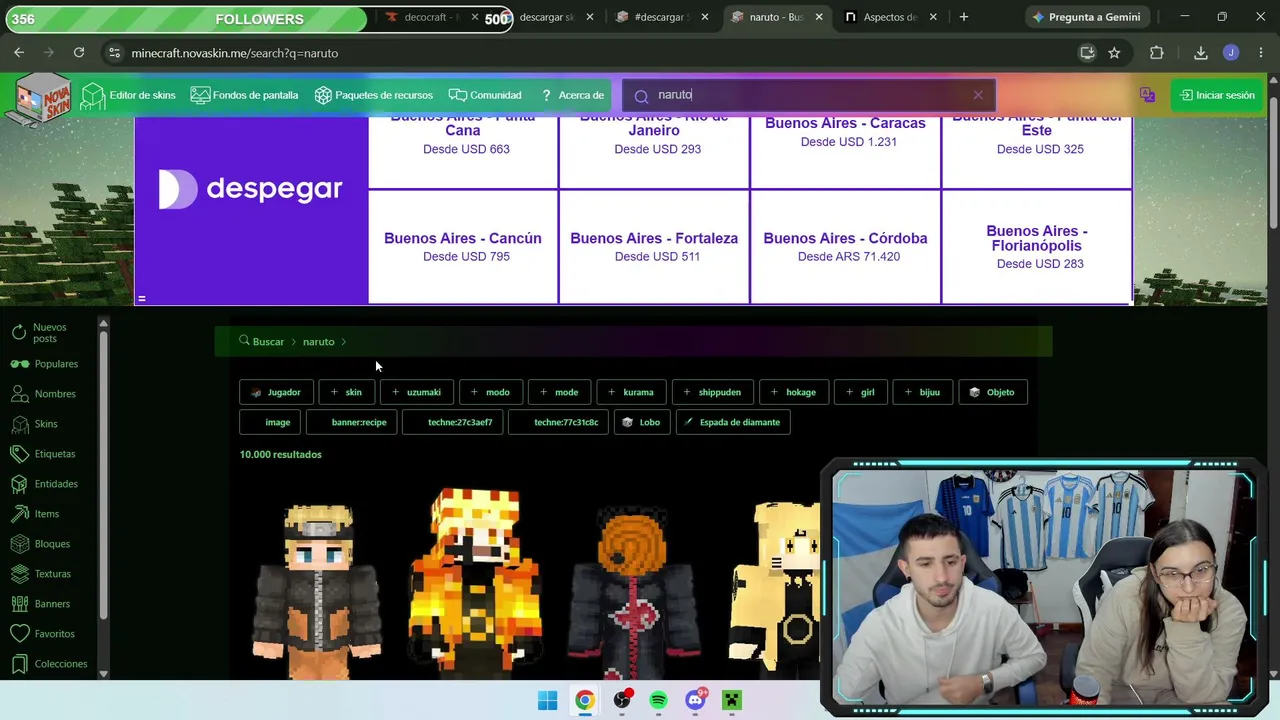Image resolution: width=1280 pixels, height=720 pixels.
Task: Add the modo tag filter
Action: 490,392
